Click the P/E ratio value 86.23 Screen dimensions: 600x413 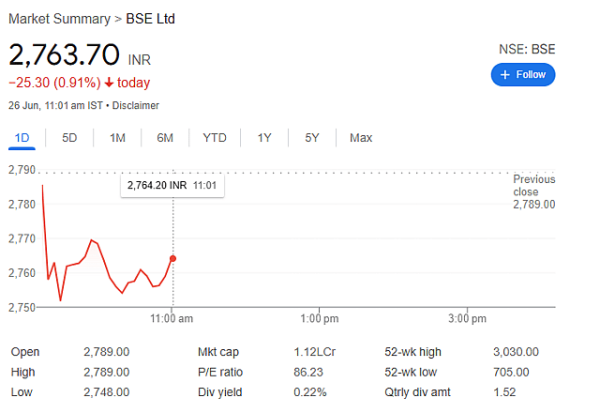[x=308, y=372]
